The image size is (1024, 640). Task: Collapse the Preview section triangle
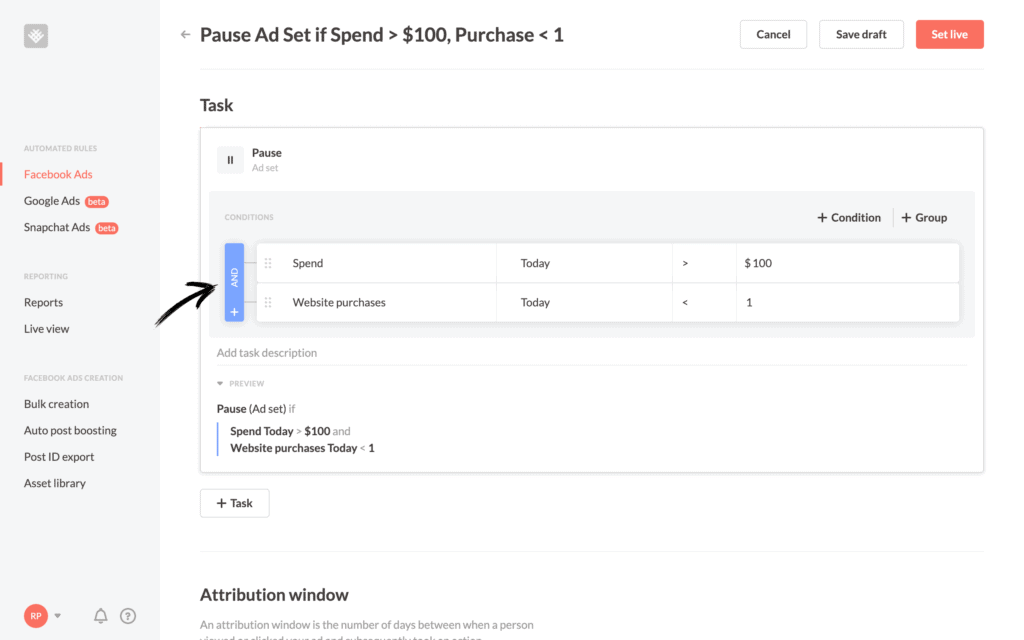click(x=220, y=383)
